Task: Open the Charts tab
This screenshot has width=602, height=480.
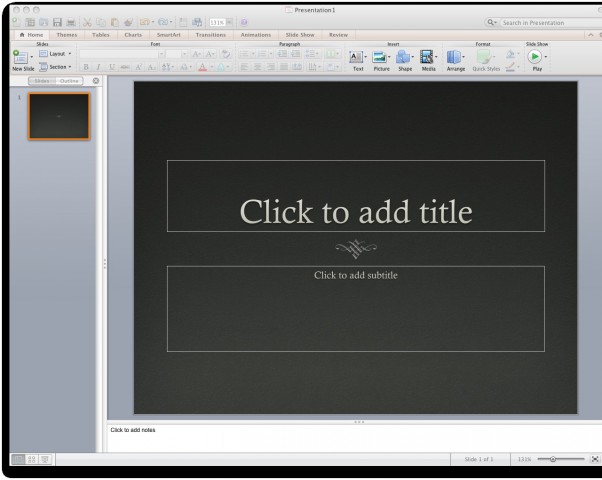Action: click(133, 35)
